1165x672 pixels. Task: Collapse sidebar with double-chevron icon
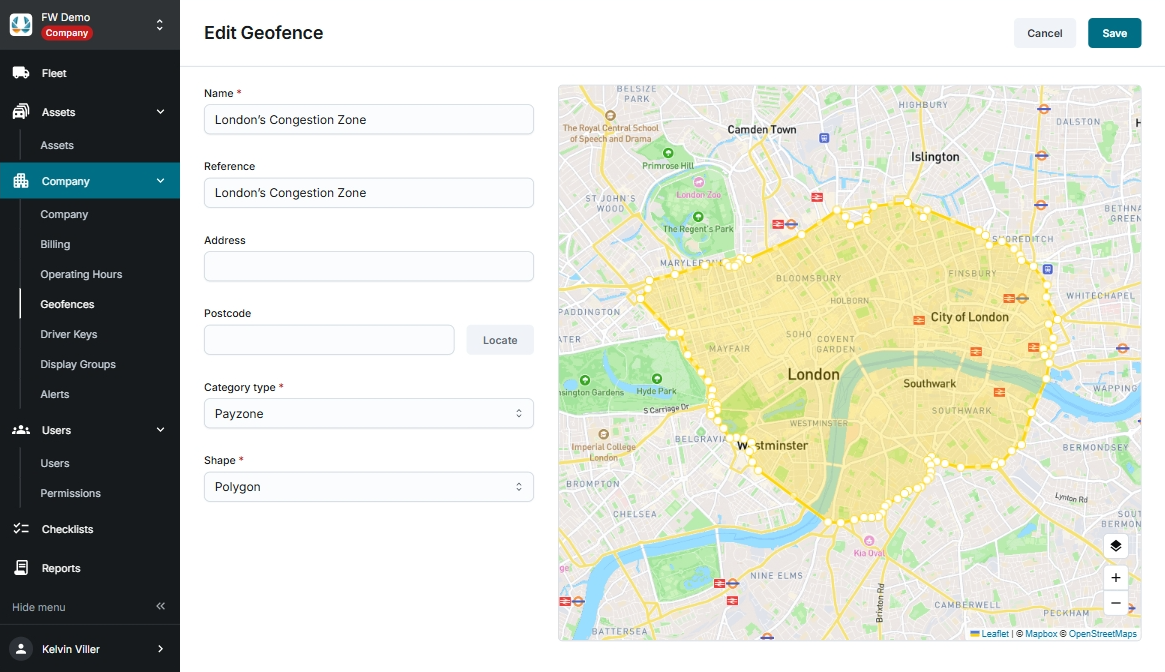(x=160, y=606)
